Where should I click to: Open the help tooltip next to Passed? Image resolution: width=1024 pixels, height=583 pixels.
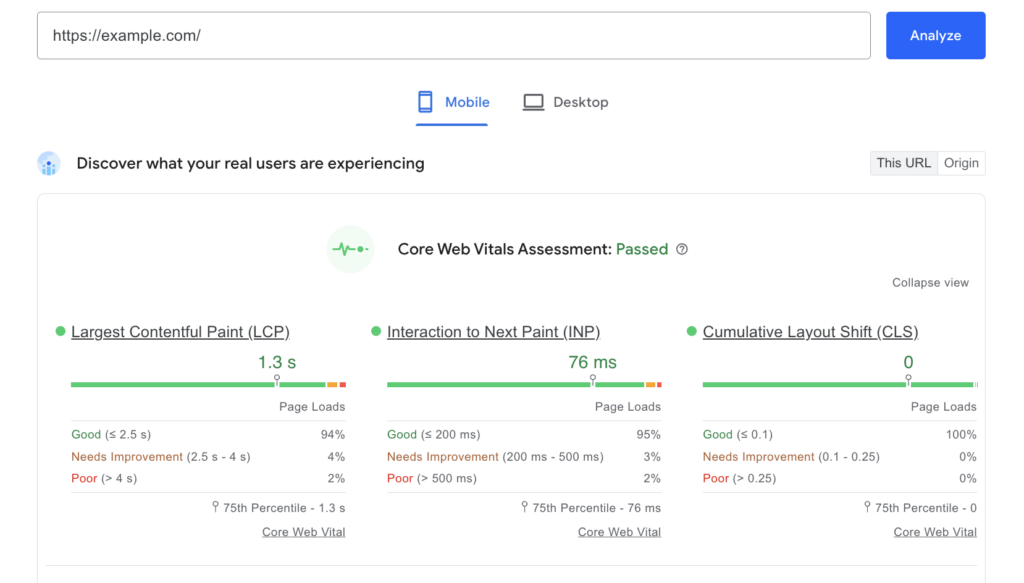[682, 249]
